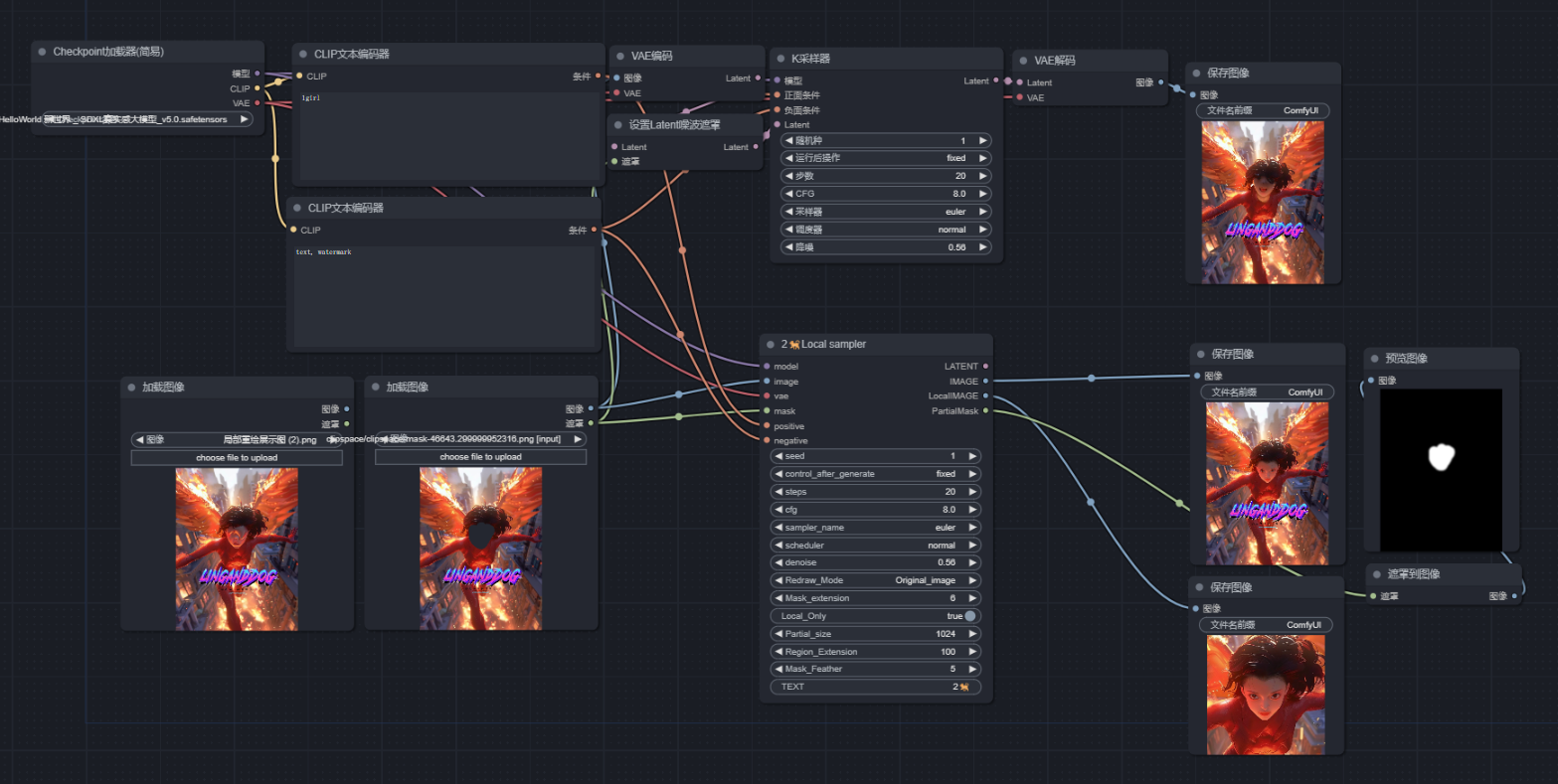1558x784 pixels.
Task: Open the scheduler normal dropdown in Local sampler
Action: coord(875,546)
